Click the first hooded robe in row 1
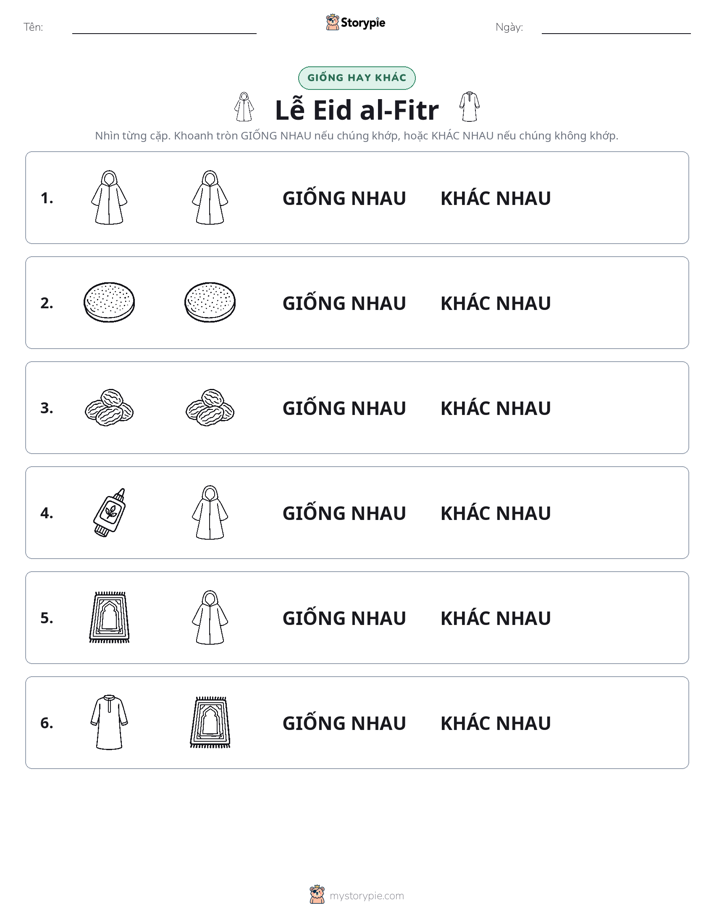Screen dimensions: 714x924 [110, 197]
